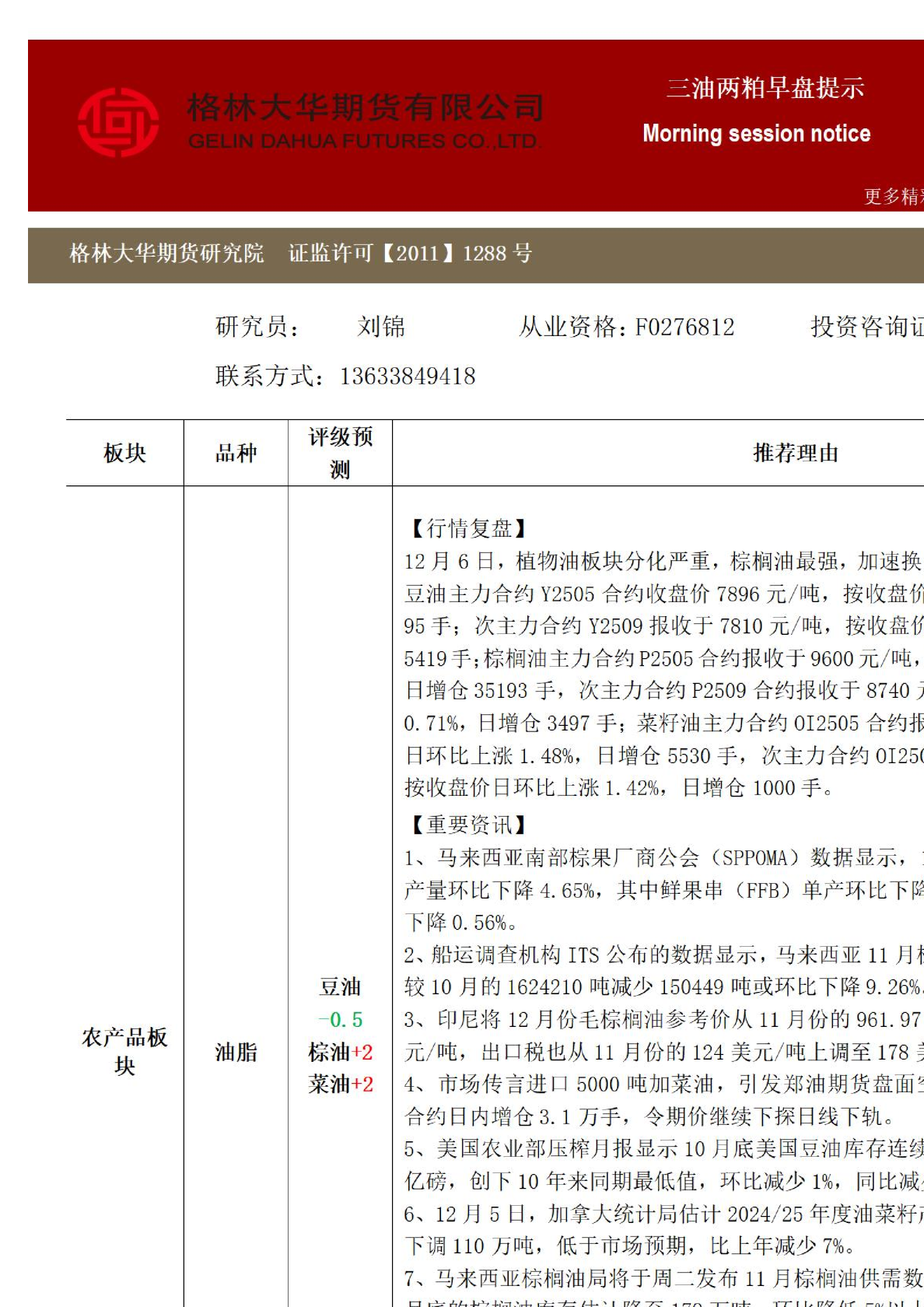The width and height of the screenshot is (924, 1307).
Task: Click the 【重要资讯】 section heading
Action: click(x=468, y=825)
